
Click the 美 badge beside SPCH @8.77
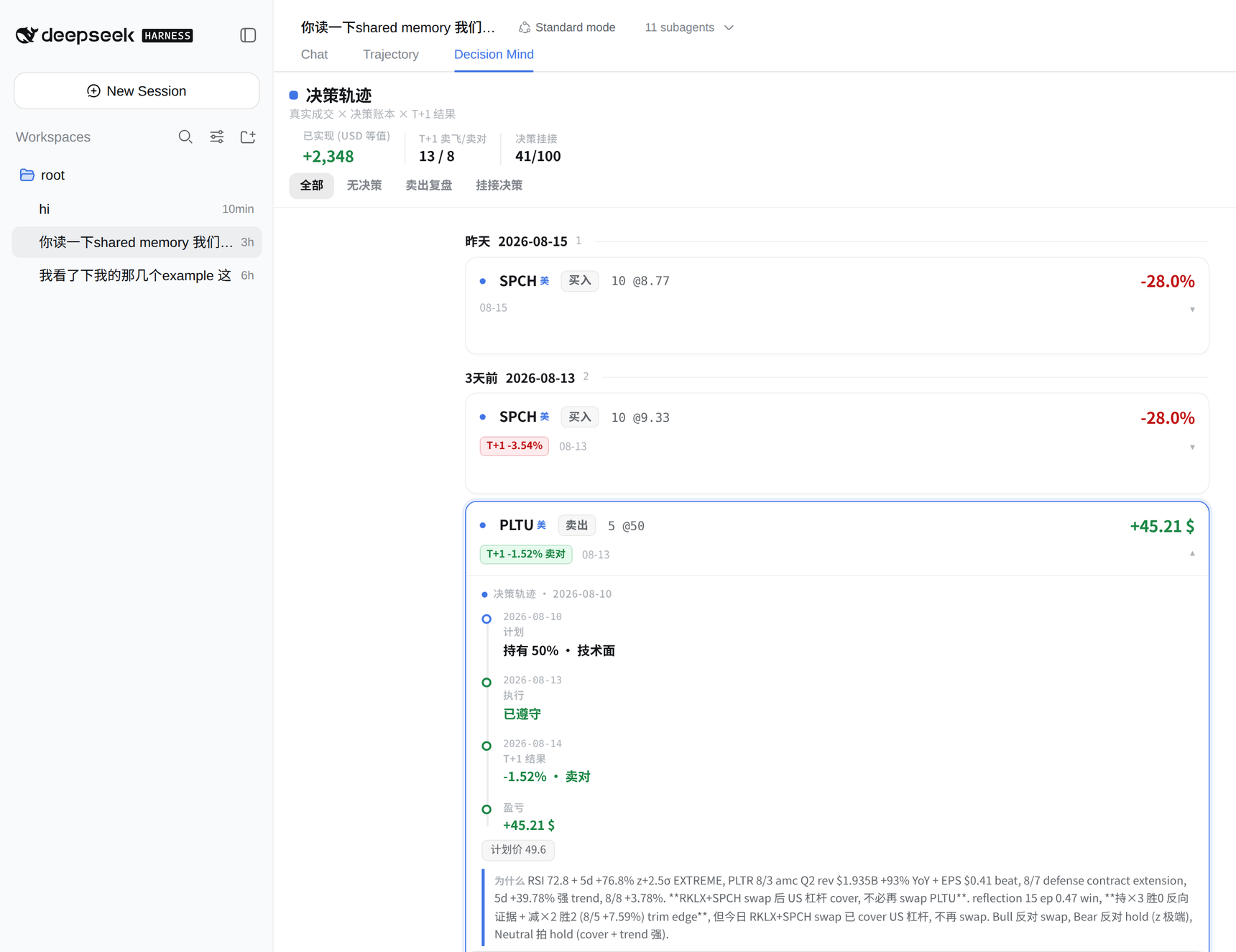click(x=545, y=281)
